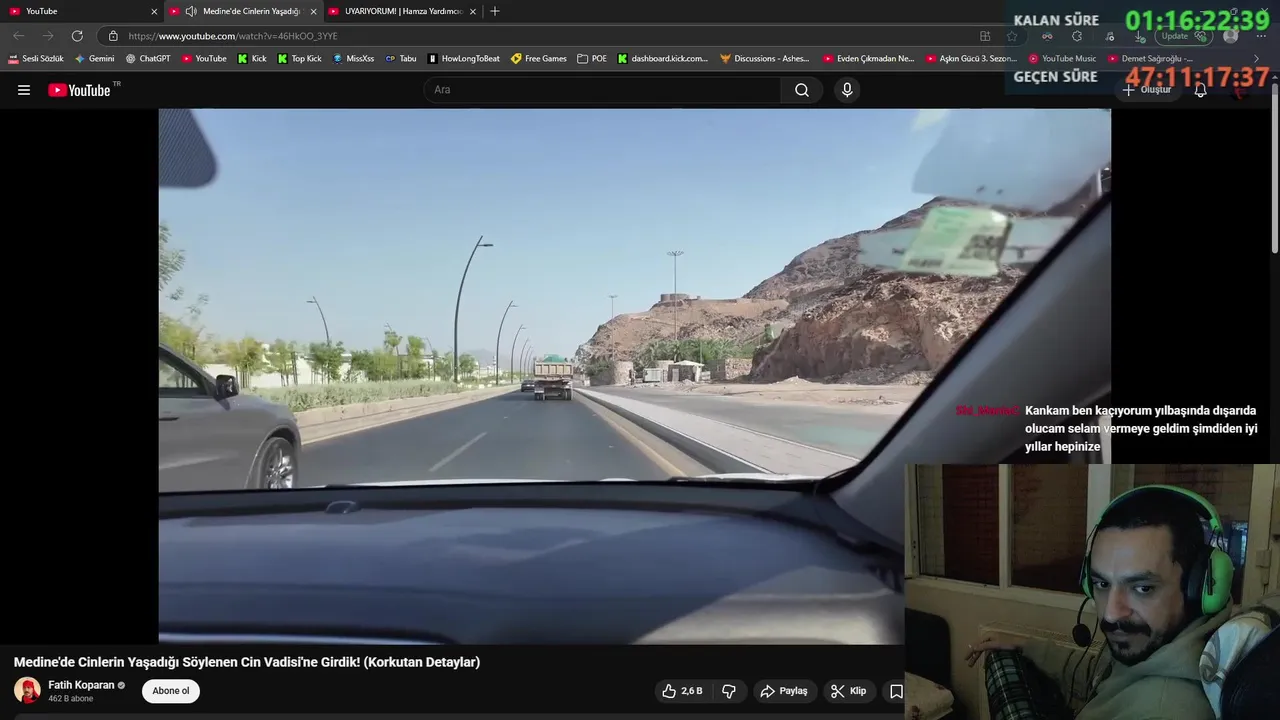Open Fatih Koparan channel name link
The image size is (1280, 720).
pyautogui.click(x=81, y=685)
